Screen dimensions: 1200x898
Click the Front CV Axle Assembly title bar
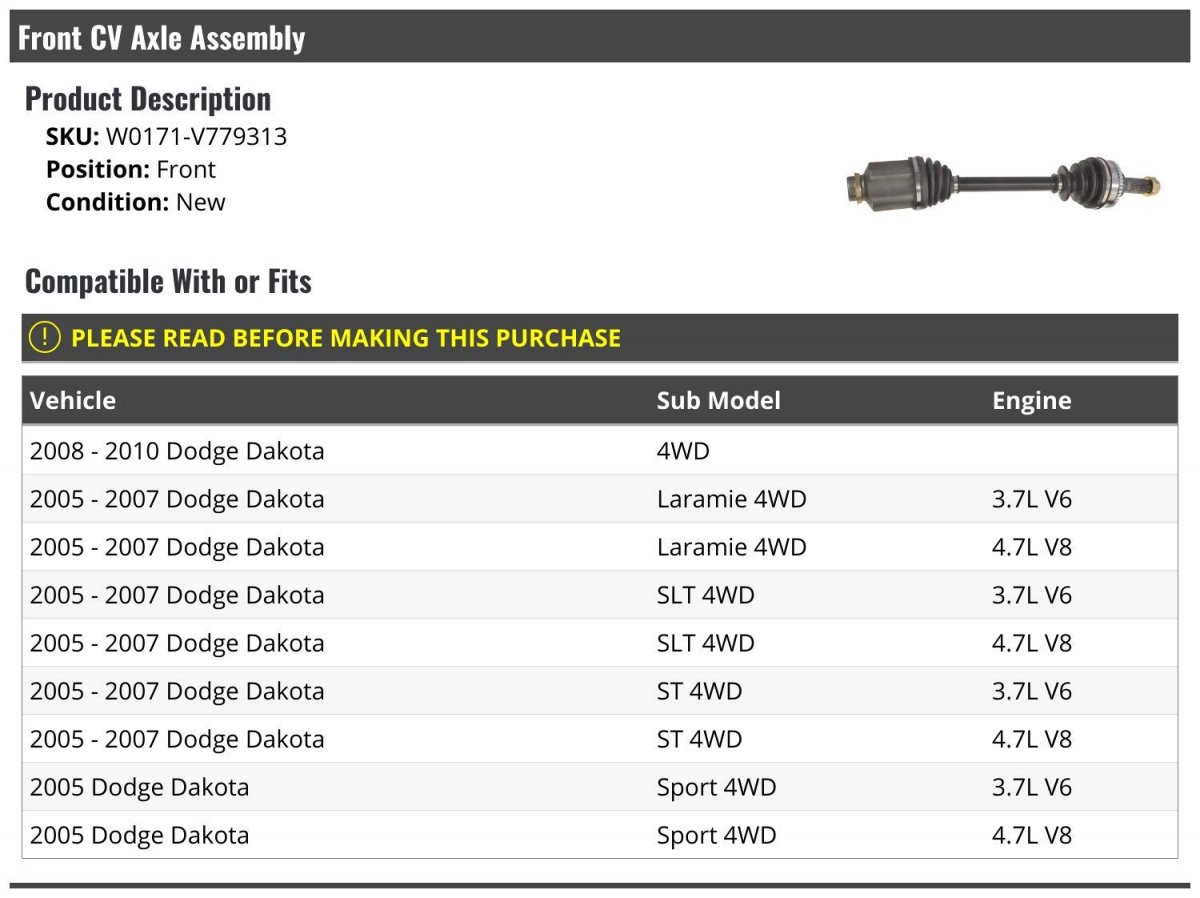click(x=600, y=37)
